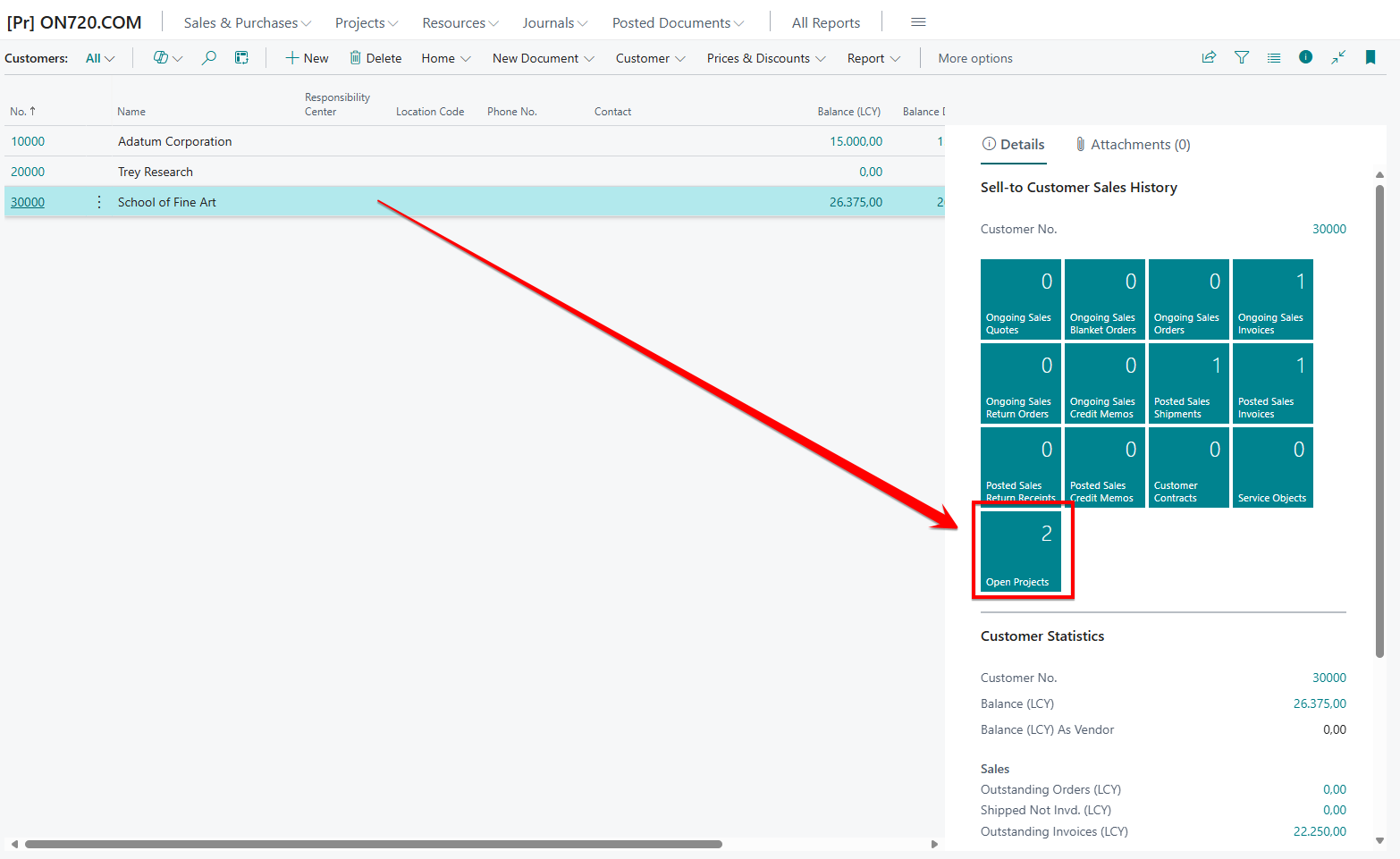Open the Posted Sales Shipments tile
Image resolution: width=1400 pixels, height=859 pixels.
(1189, 383)
